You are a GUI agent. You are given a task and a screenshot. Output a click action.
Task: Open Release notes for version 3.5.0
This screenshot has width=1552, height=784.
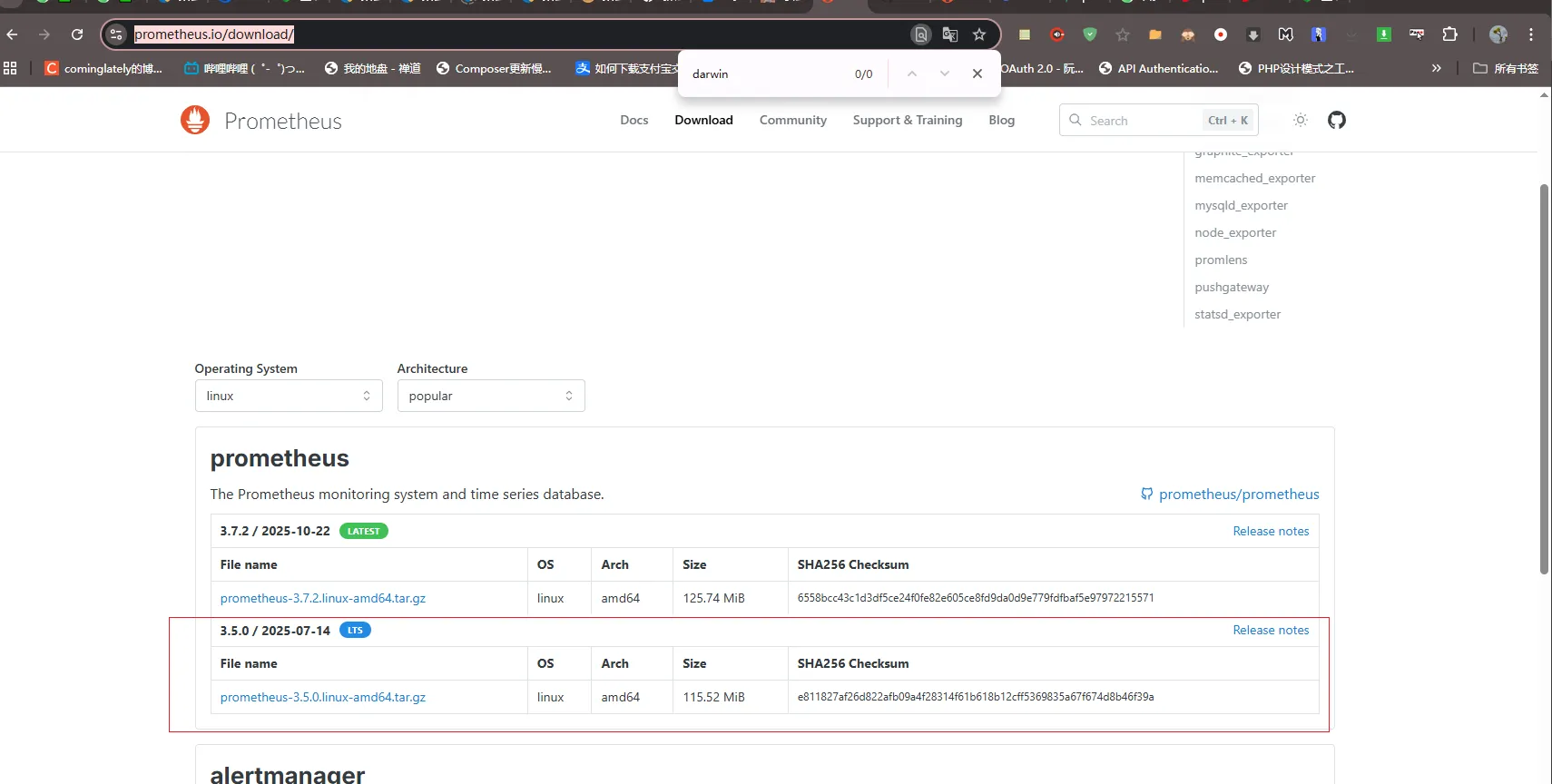(x=1271, y=630)
